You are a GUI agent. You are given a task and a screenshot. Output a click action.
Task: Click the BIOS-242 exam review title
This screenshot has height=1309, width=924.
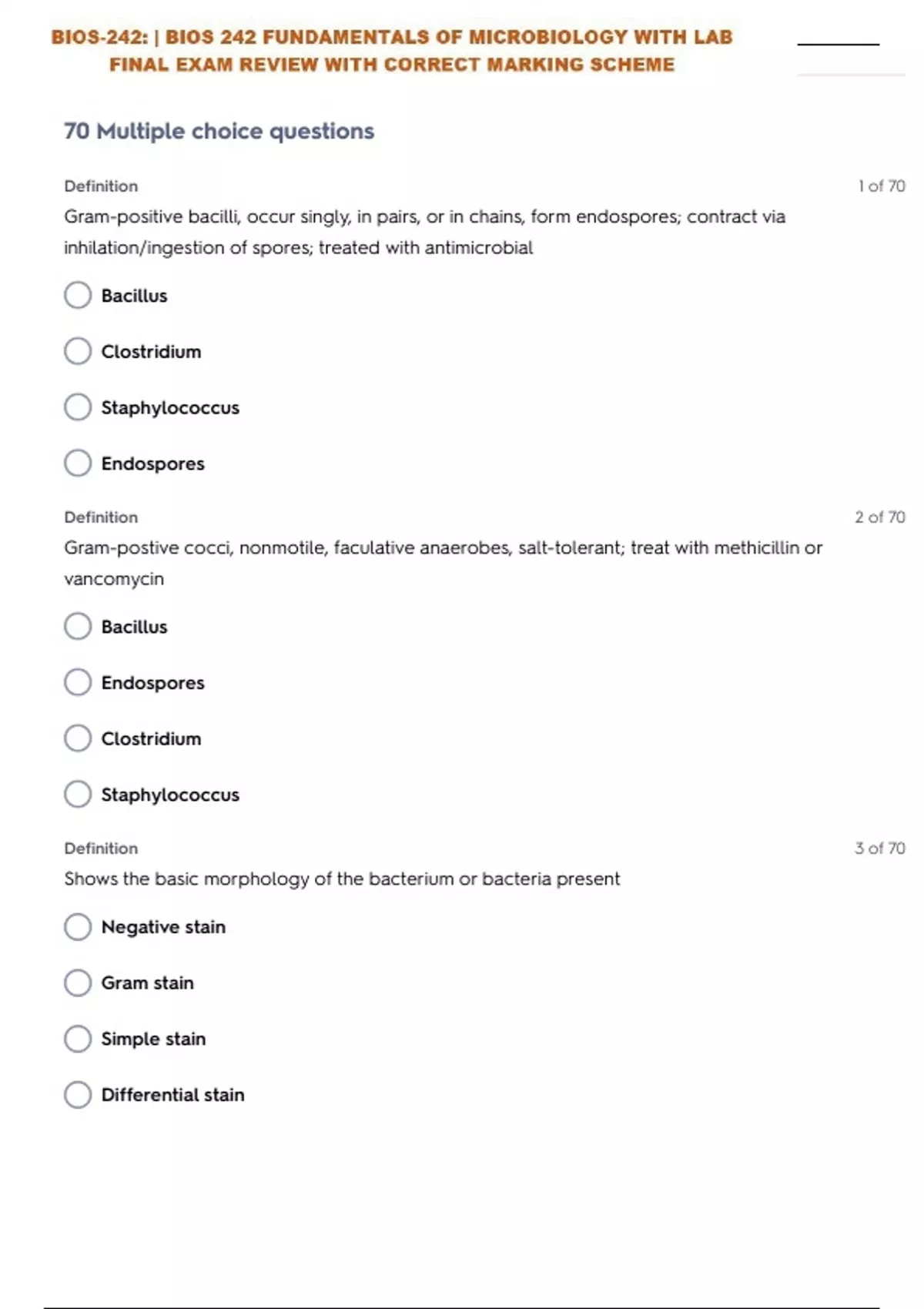tap(392, 51)
